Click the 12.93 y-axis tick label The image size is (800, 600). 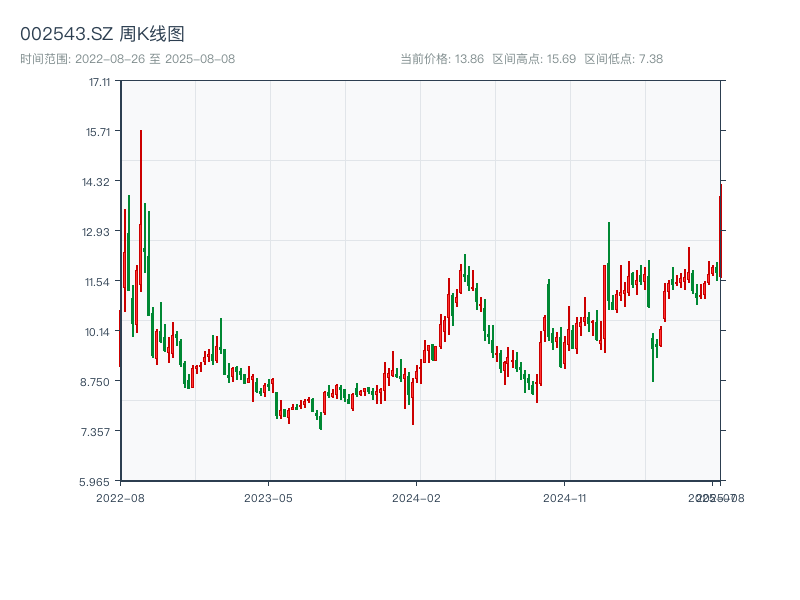coord(98,232)
